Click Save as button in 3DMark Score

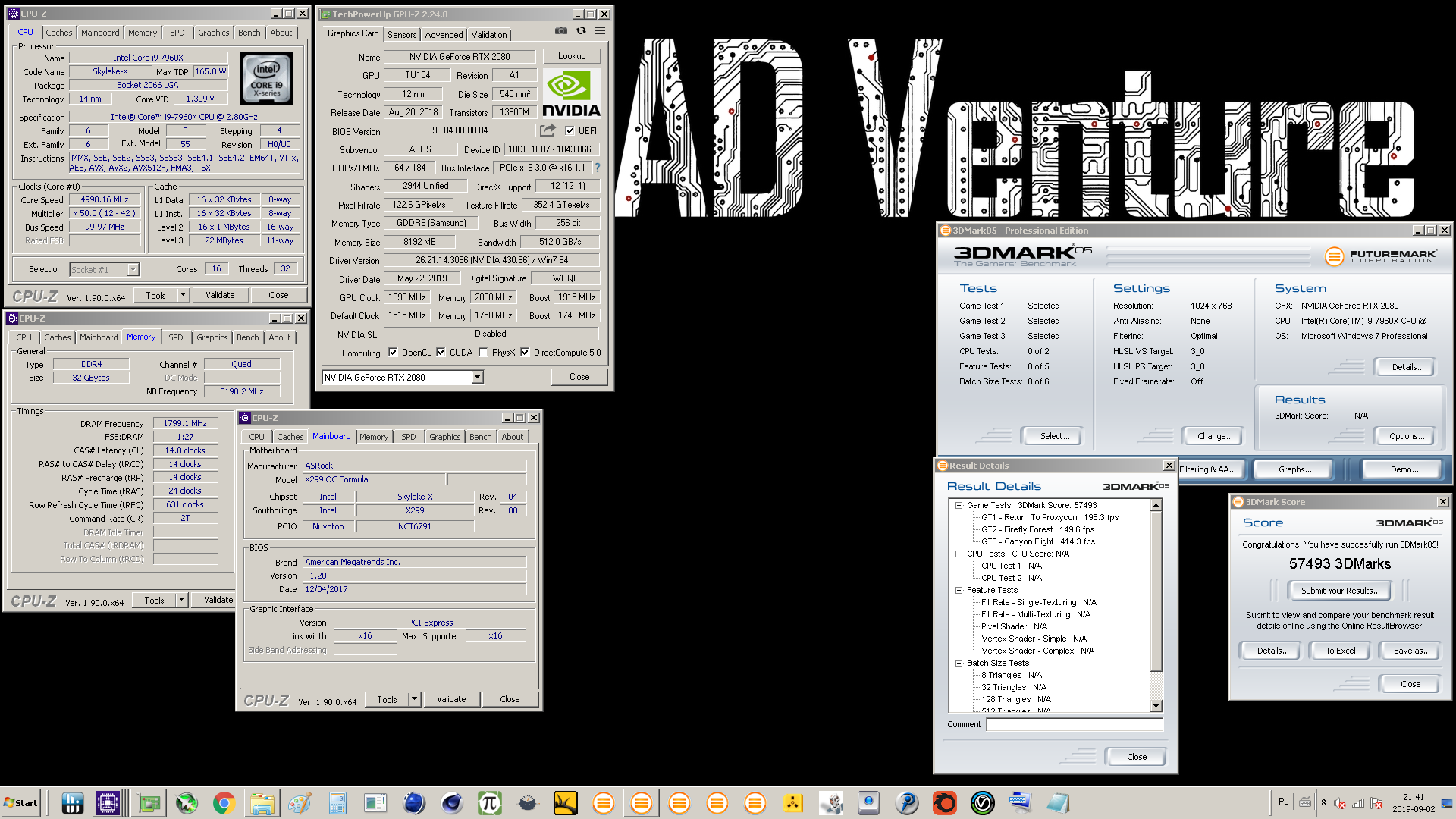coord(1411,651)
